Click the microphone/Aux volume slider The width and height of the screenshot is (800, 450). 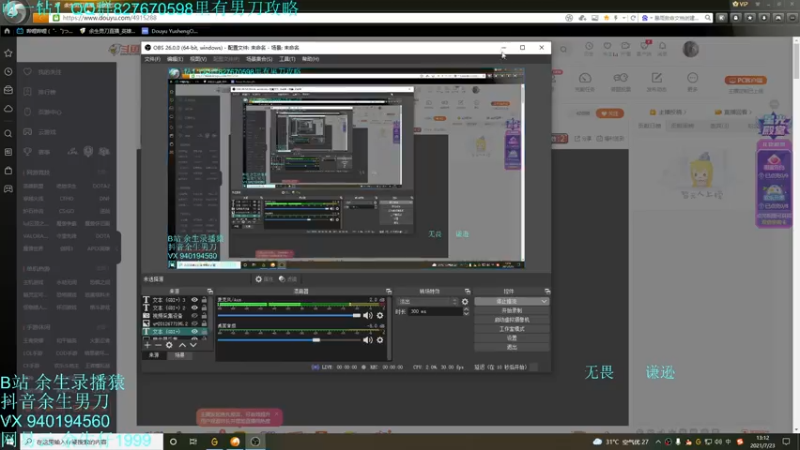point(289,316)
